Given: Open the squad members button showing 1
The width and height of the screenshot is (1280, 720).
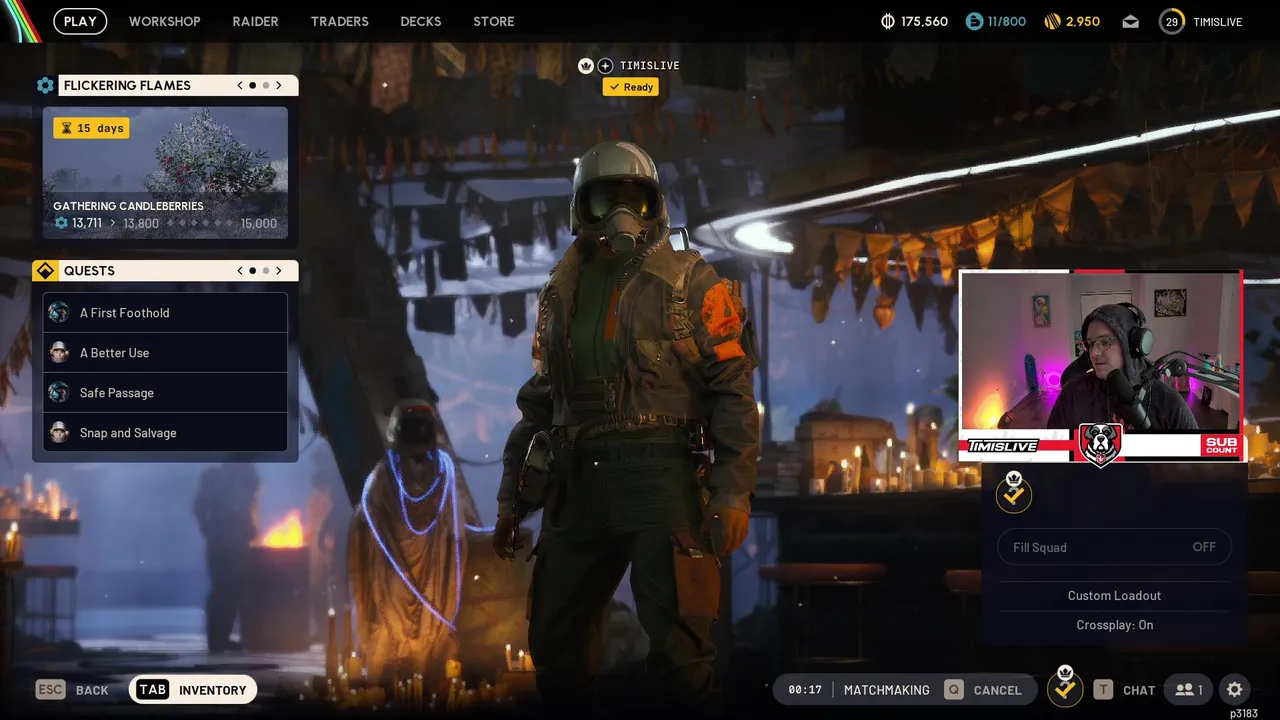Looking at the screenshot, I should coord(1189,690).
